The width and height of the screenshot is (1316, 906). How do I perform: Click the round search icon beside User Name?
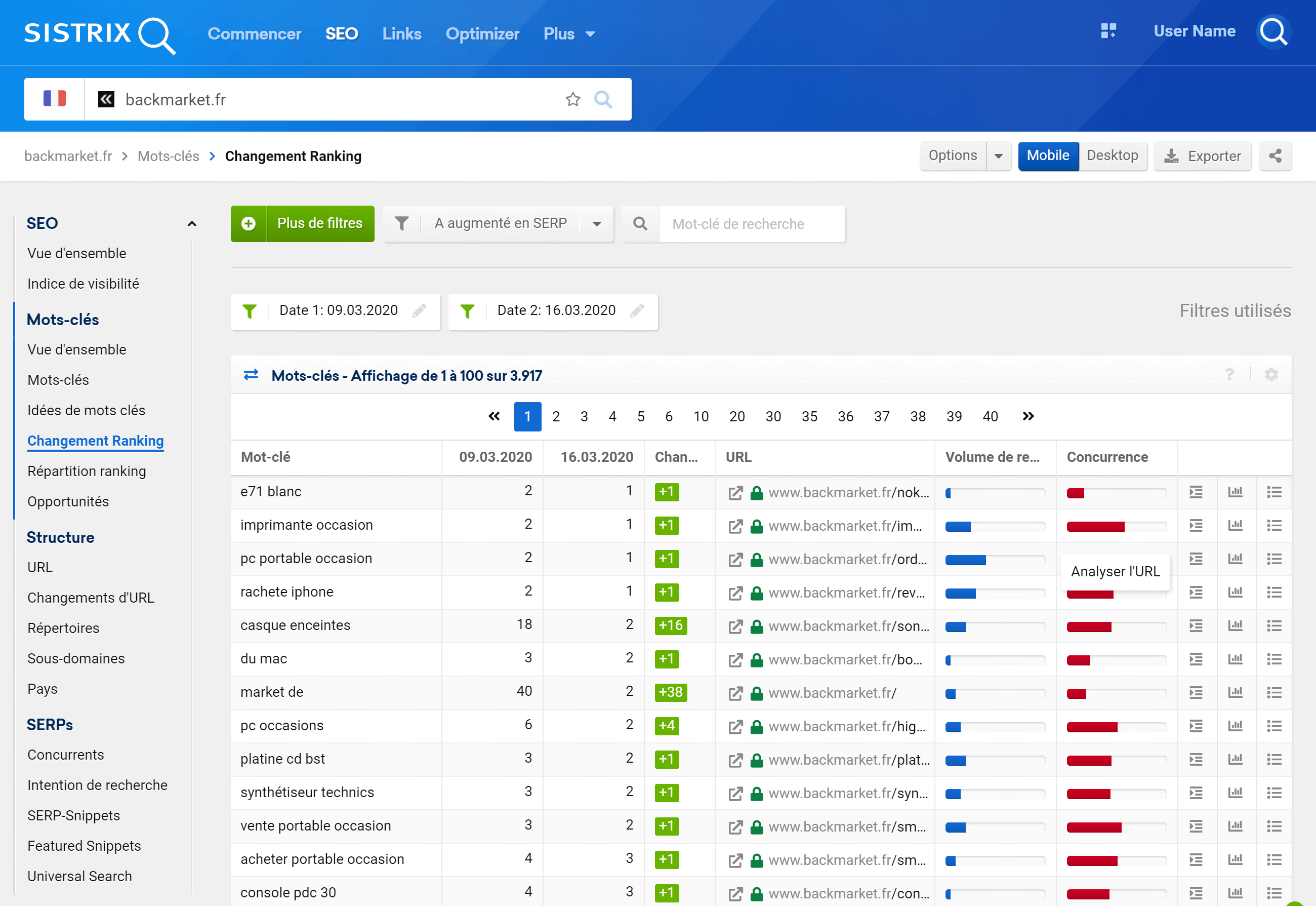1273,32
